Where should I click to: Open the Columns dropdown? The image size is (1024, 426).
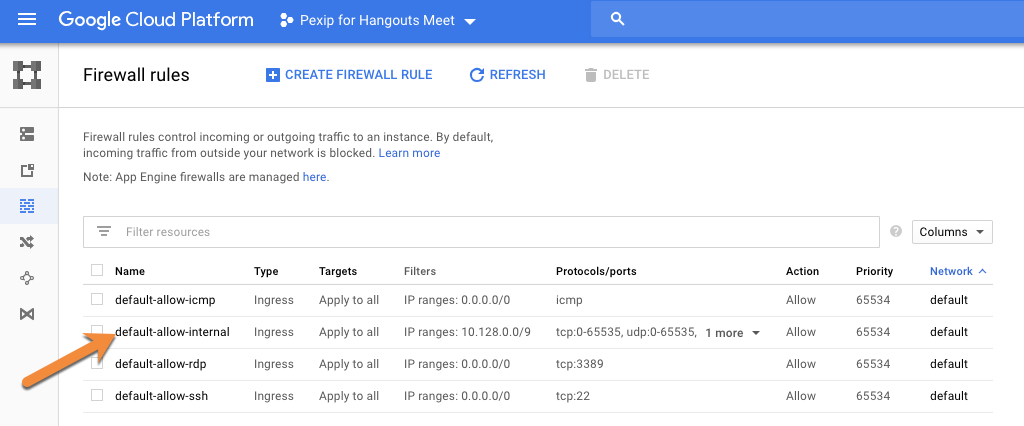click(951, 232)
